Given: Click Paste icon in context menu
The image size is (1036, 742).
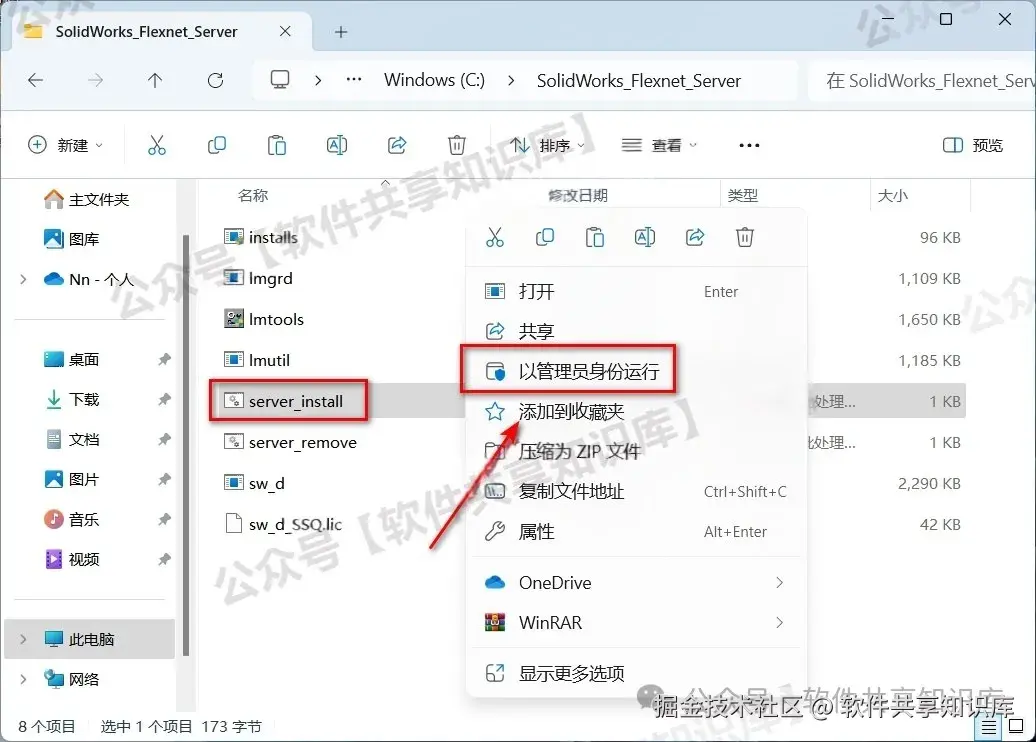Looking at the screenshot, I should point(595,237).
